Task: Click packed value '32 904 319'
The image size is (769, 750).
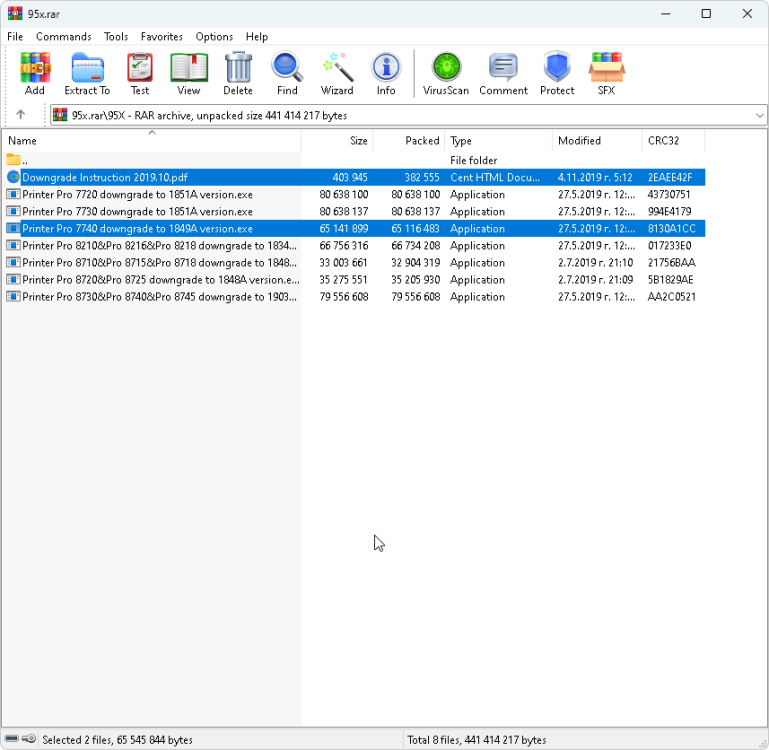Action: click(x=415, y=262)
